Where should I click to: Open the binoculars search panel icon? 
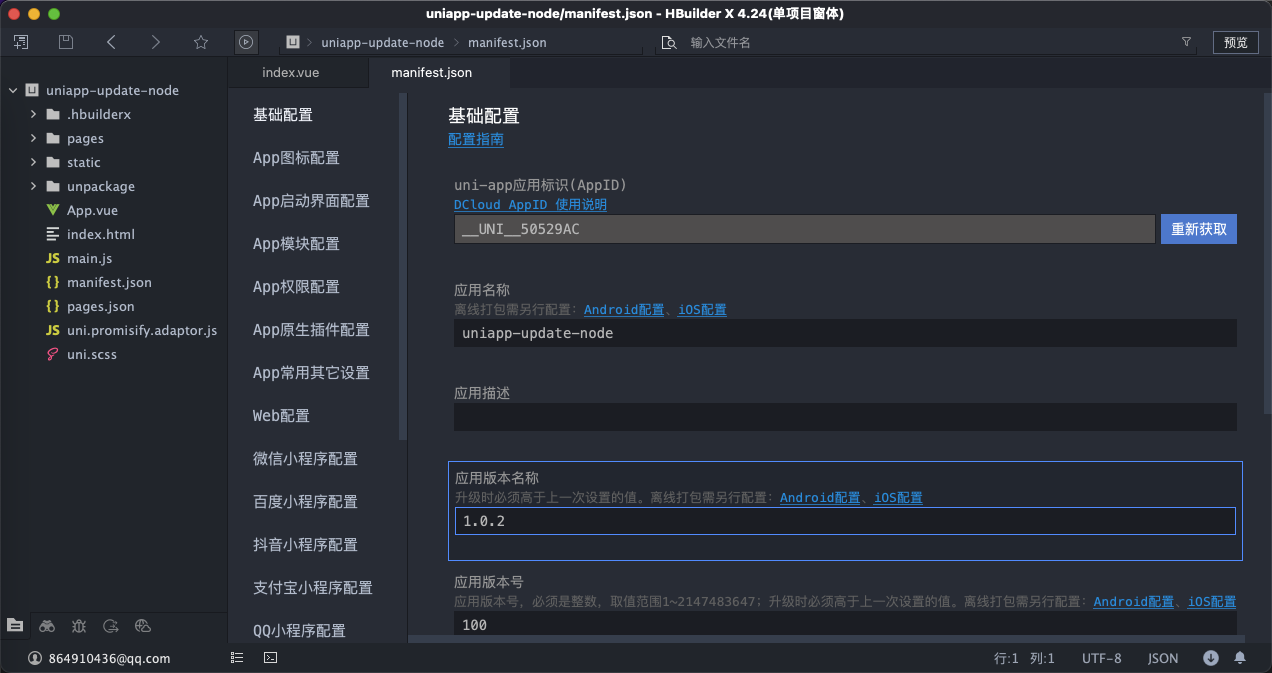tap(47, 626)
